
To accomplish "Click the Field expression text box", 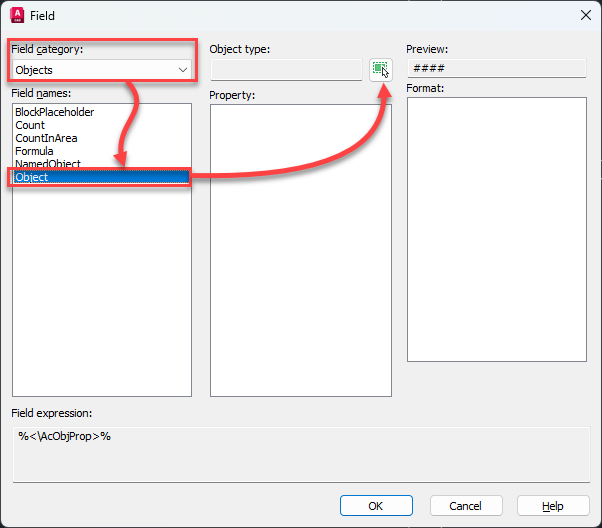I will pos(301,455).
